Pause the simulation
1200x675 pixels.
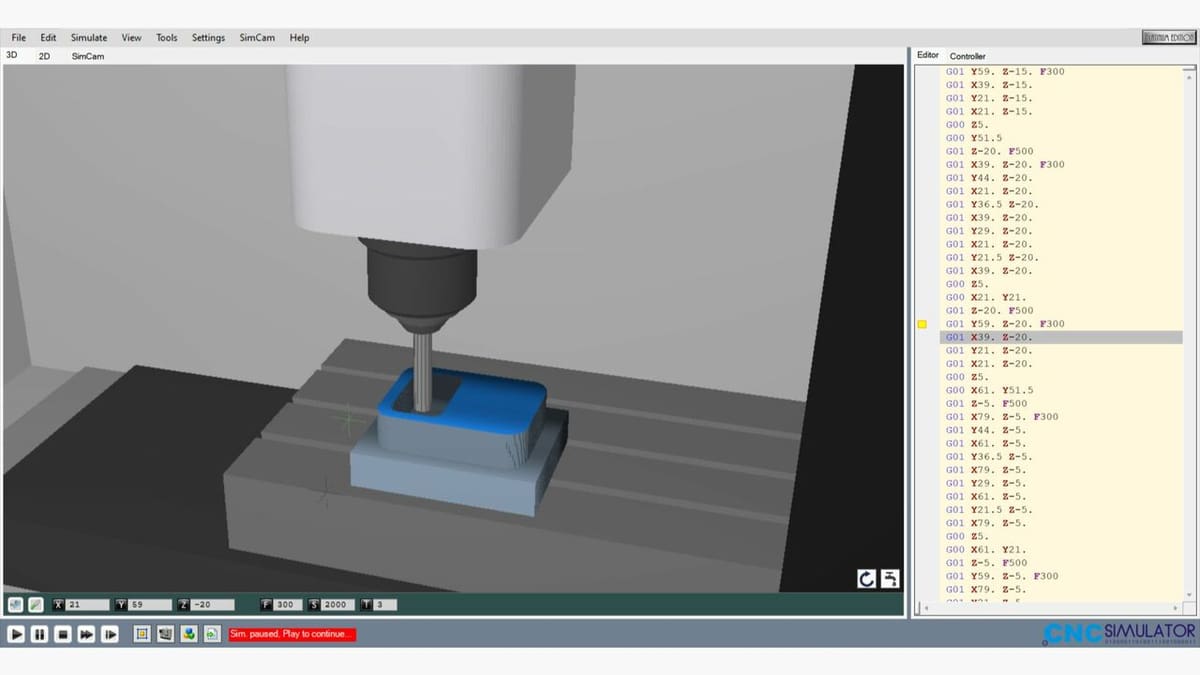[39, 634]
